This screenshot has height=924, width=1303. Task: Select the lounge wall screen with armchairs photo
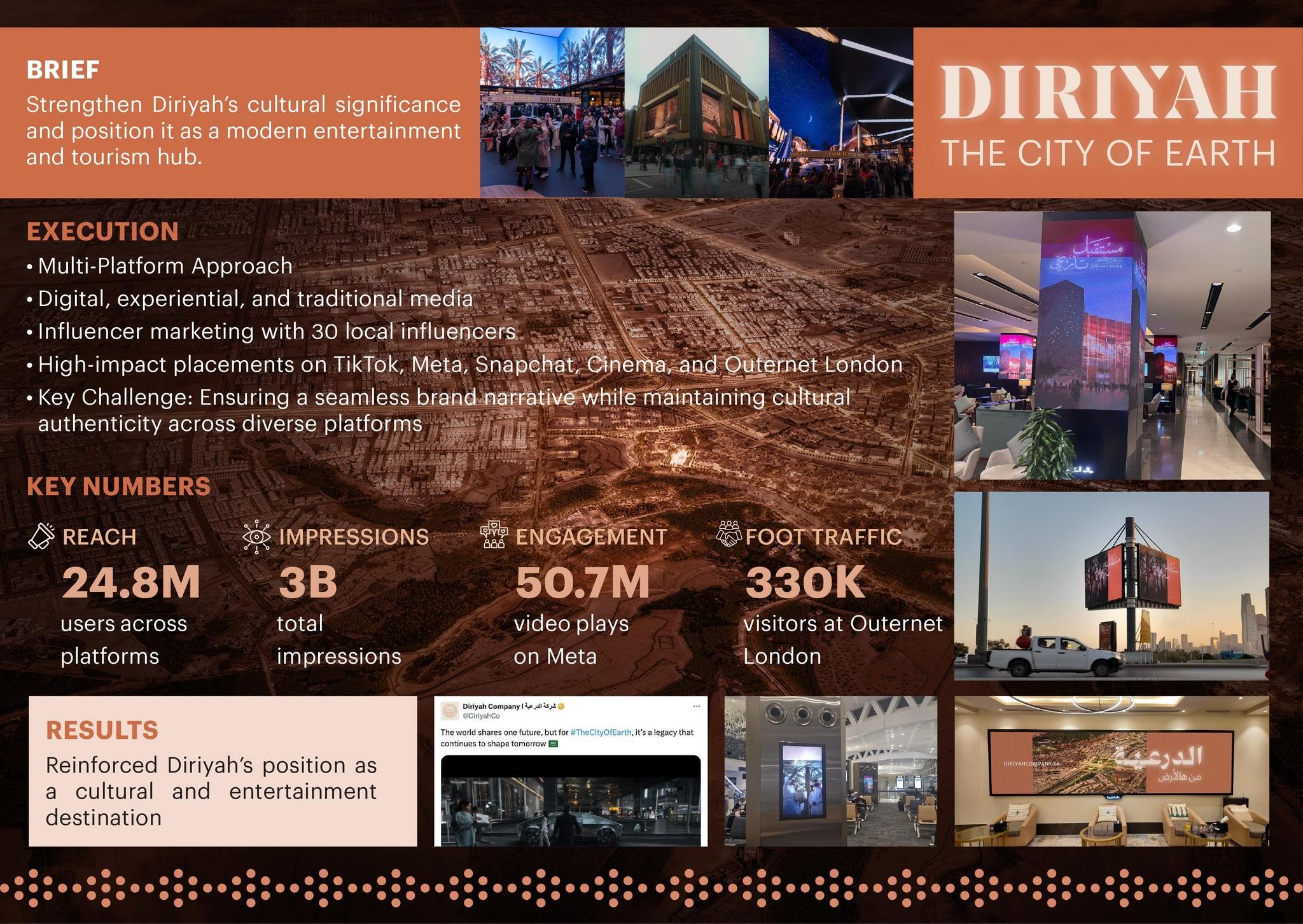click(1111, 771)
